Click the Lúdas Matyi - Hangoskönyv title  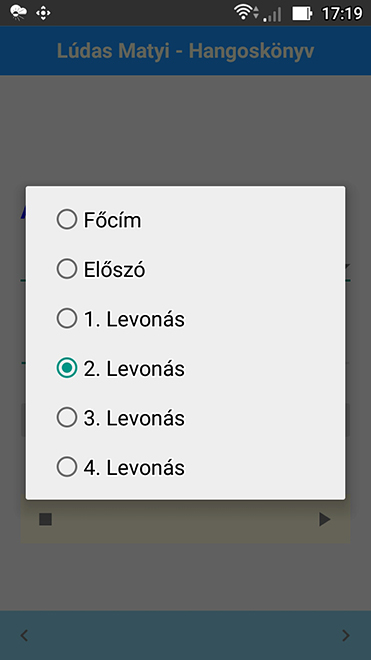click(x=186, y=51)
